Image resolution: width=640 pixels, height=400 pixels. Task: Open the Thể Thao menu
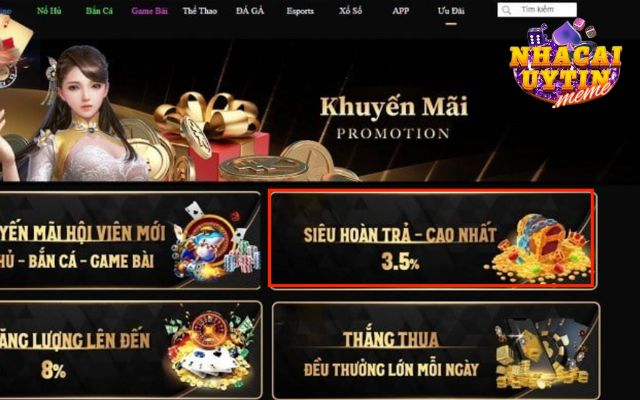tap(200, 11)
